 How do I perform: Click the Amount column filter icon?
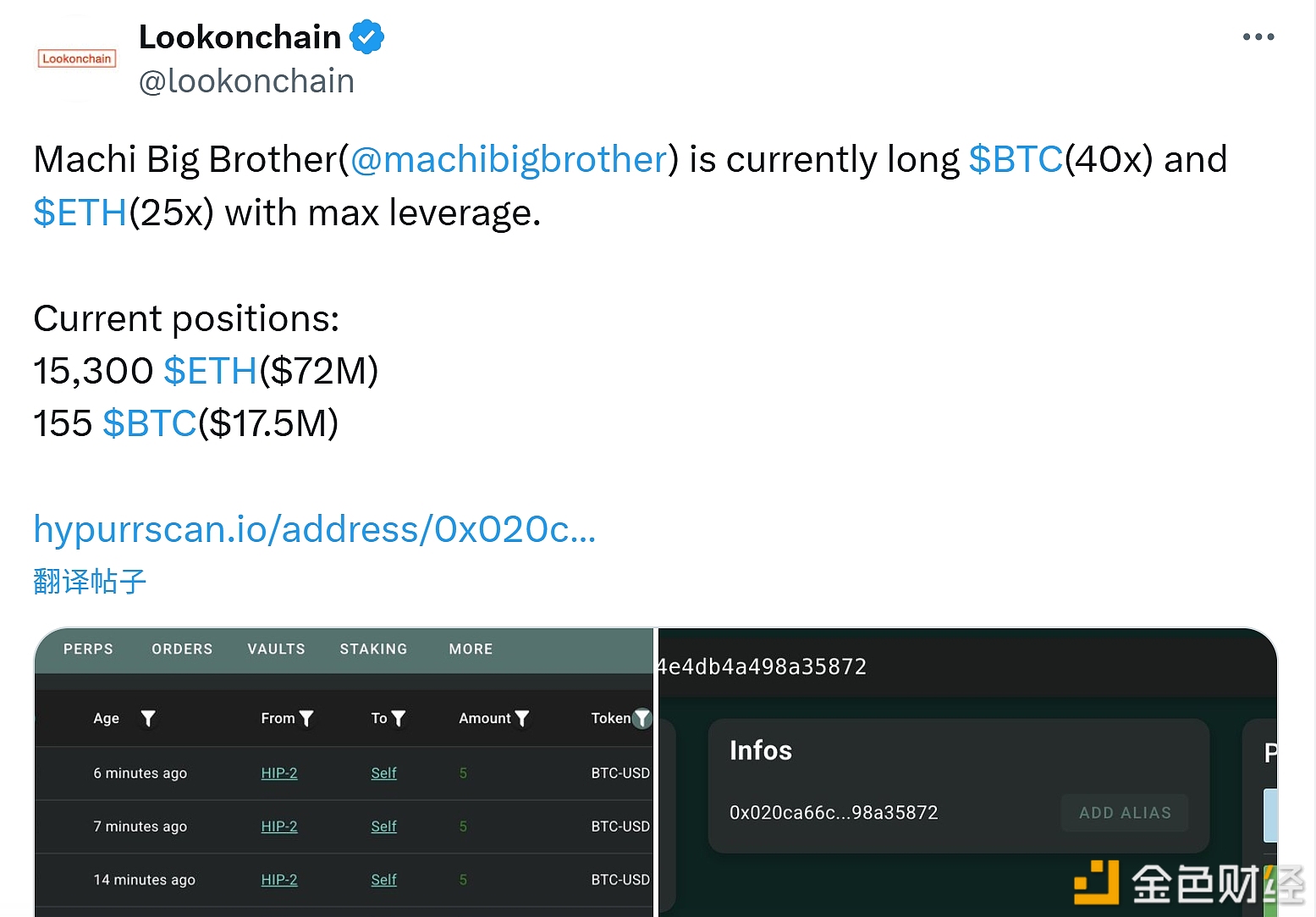(x=522, y=718)
